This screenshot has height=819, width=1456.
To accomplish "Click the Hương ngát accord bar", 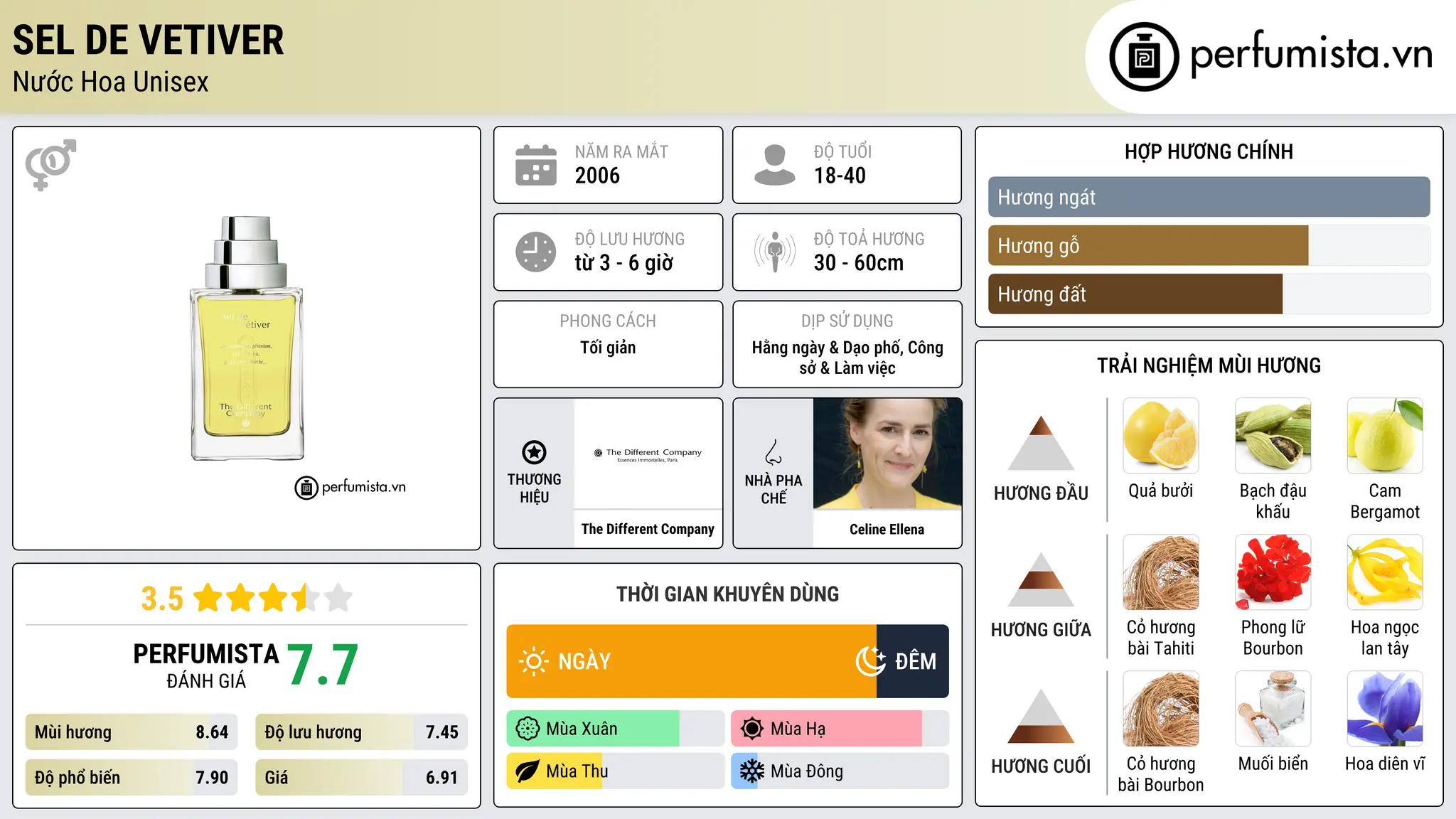I will (1209, 197).
